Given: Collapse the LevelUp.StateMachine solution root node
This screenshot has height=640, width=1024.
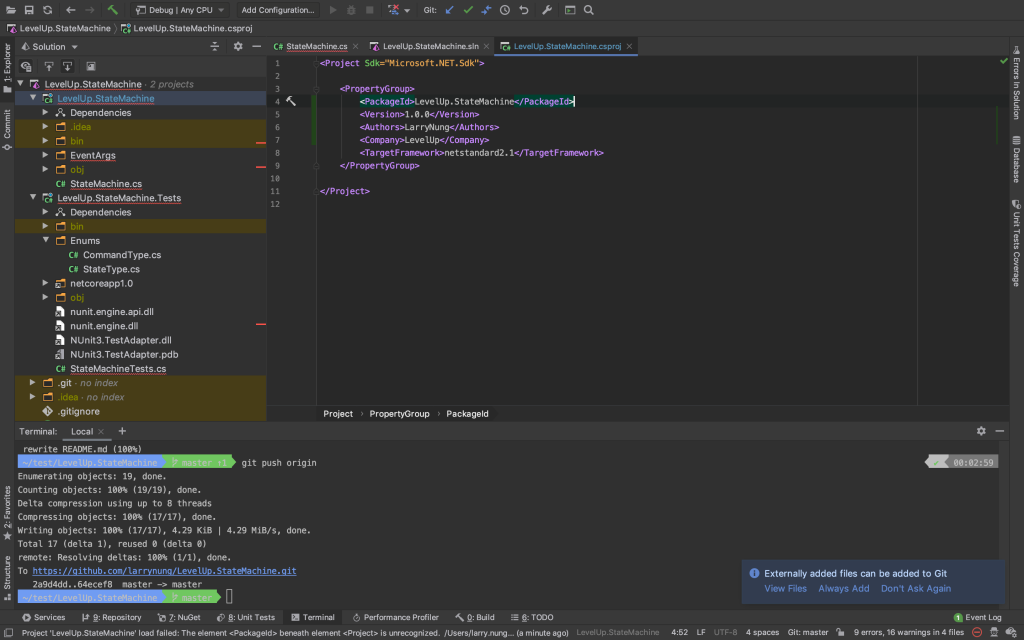Looking at the screenshot, I should [x=20, y=84].
